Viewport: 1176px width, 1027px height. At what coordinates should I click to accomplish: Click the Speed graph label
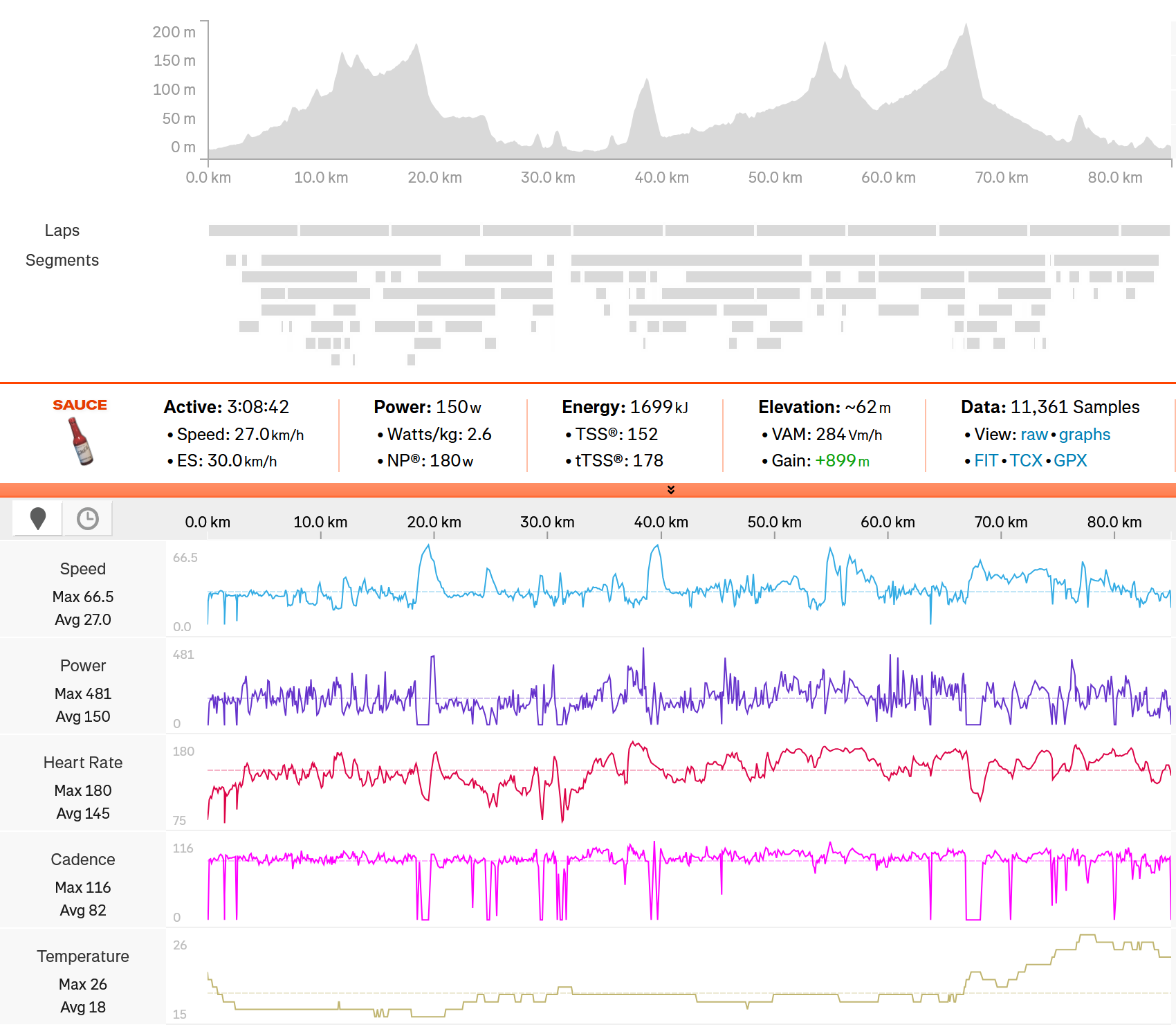(83, 569)
